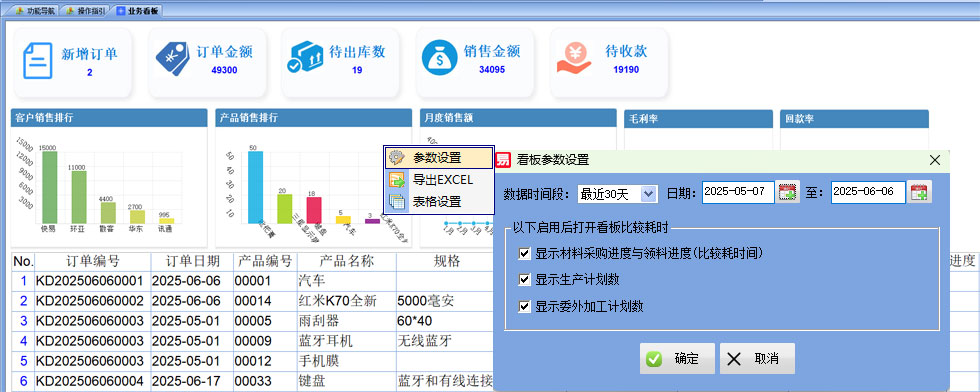Click the 待收款 yen hand icon

574,58
